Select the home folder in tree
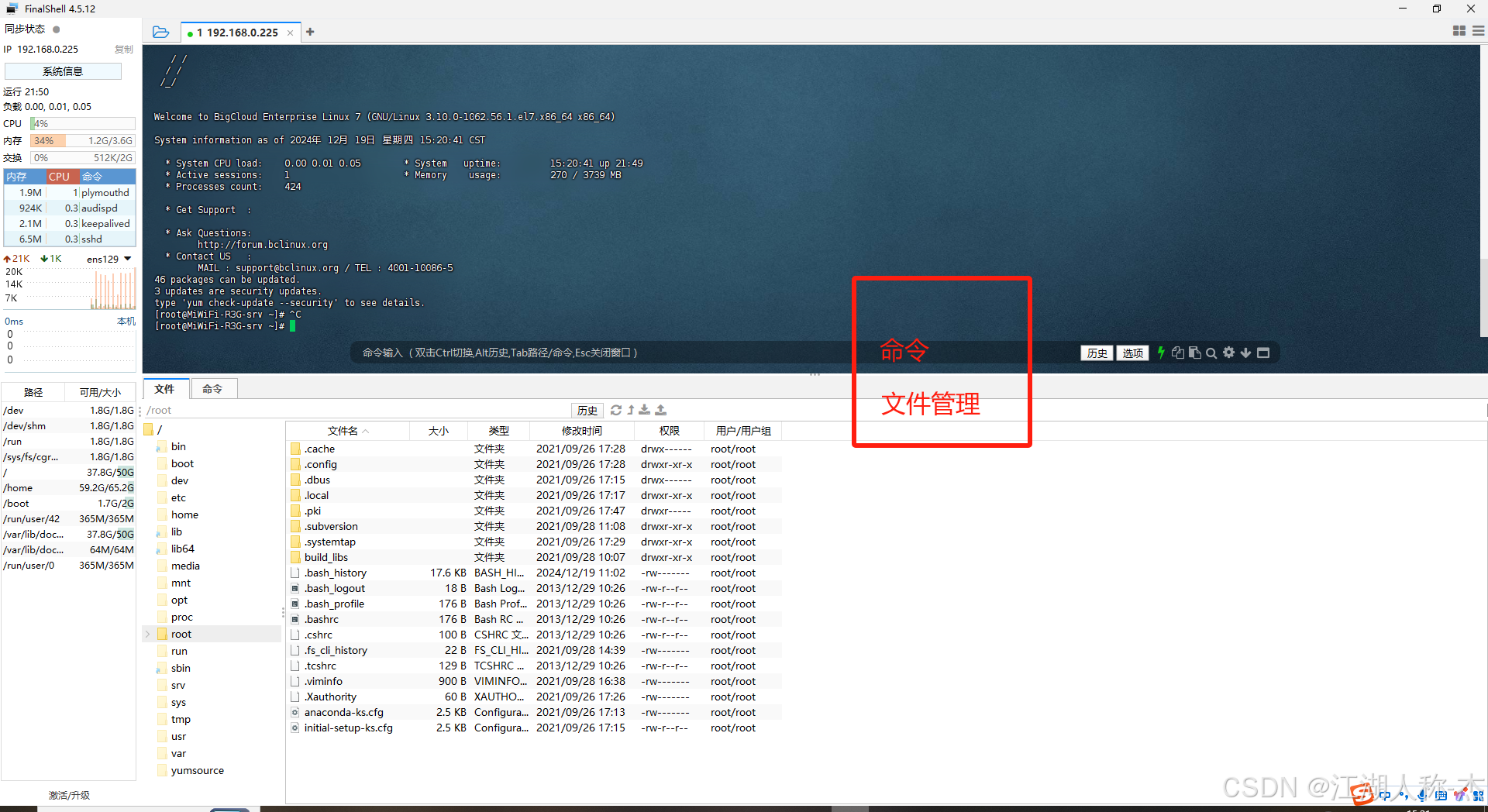 point(184,514)
